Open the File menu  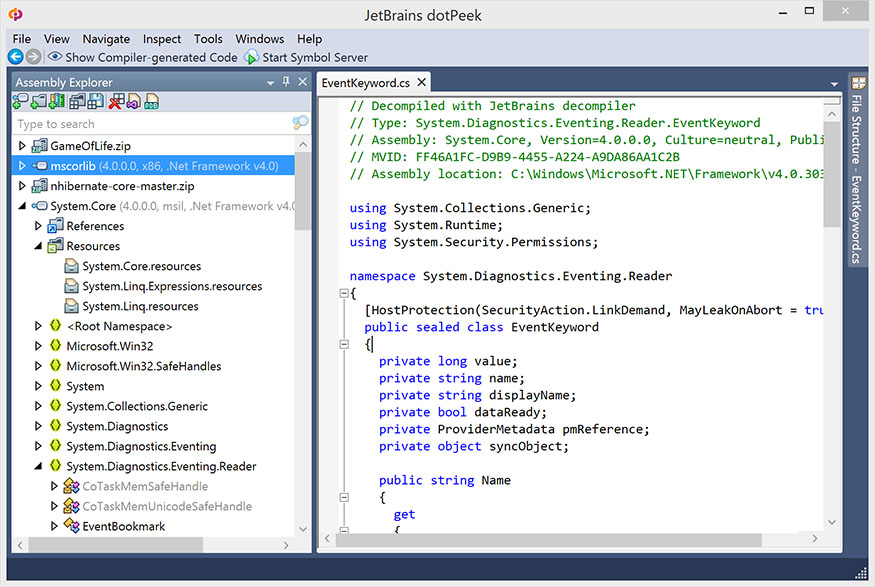pos(22,39)
